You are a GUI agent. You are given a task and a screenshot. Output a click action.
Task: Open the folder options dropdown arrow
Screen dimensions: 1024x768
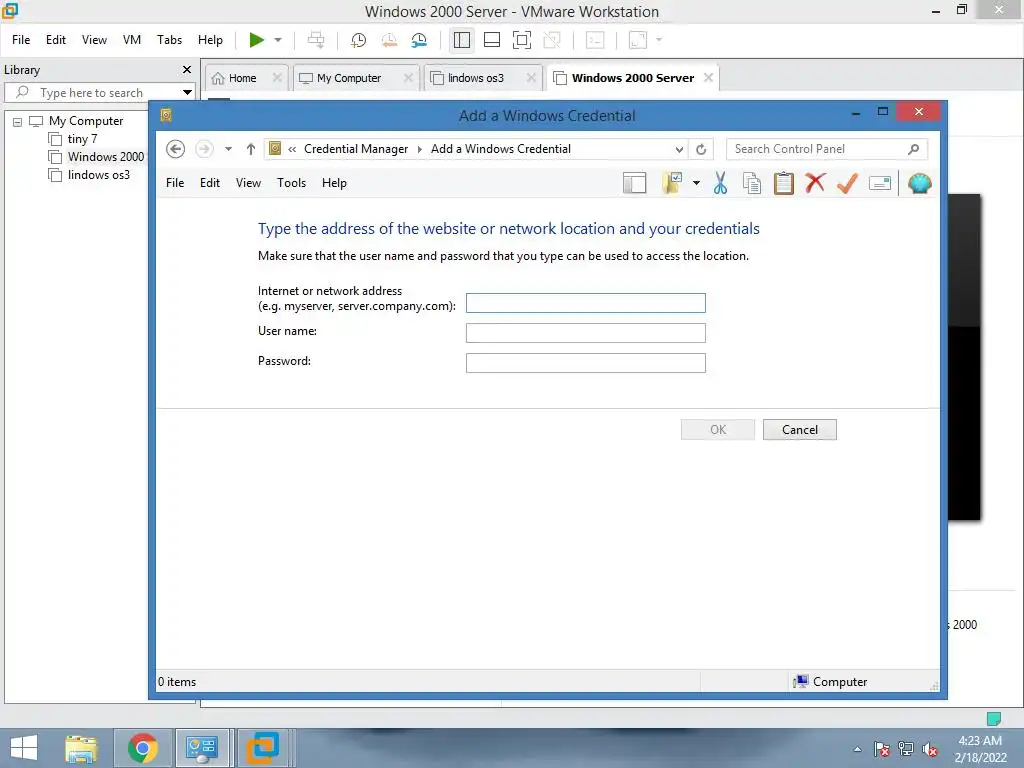(x=696, y=184)
